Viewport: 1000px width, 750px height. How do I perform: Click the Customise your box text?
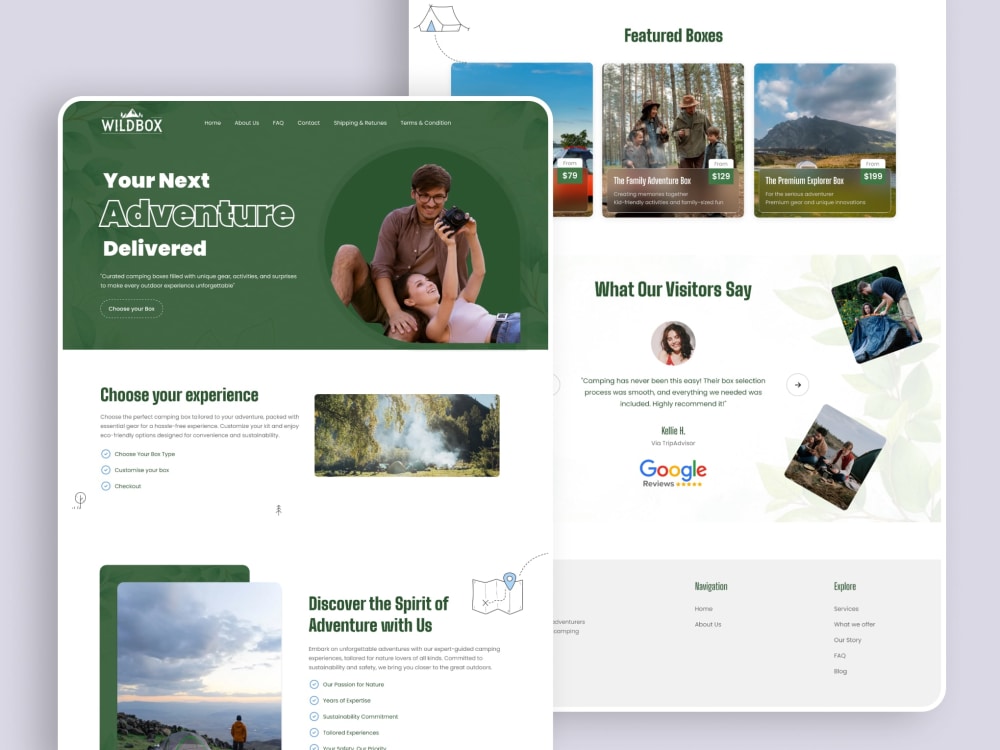[142, 470]
